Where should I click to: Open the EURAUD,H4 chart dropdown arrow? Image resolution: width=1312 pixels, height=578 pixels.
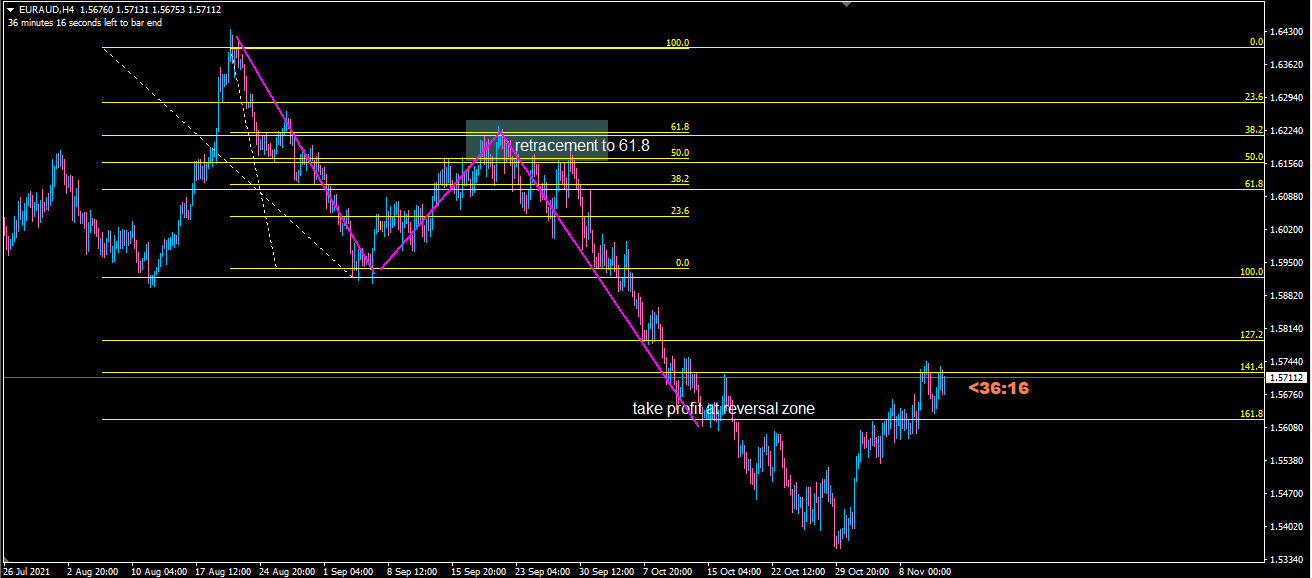pyautogui.click(x=10, y=10)
